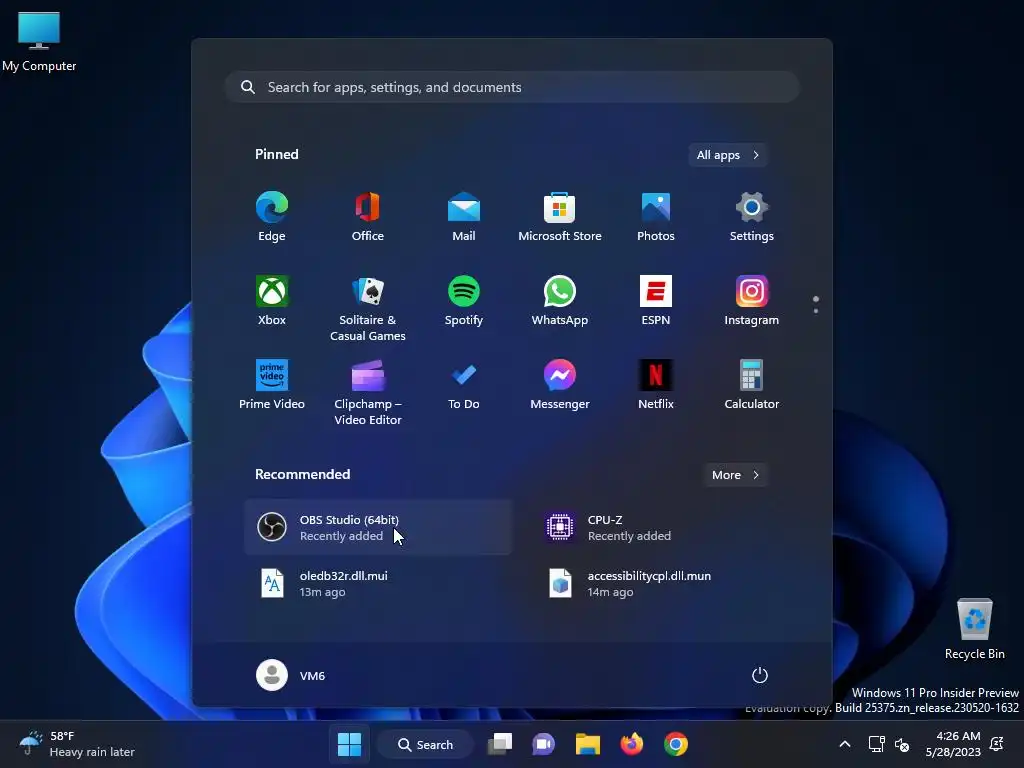The height and width of the screenshot is (768, 1024).
Task: Show More recommended items
Action: (x=735, y=475)
